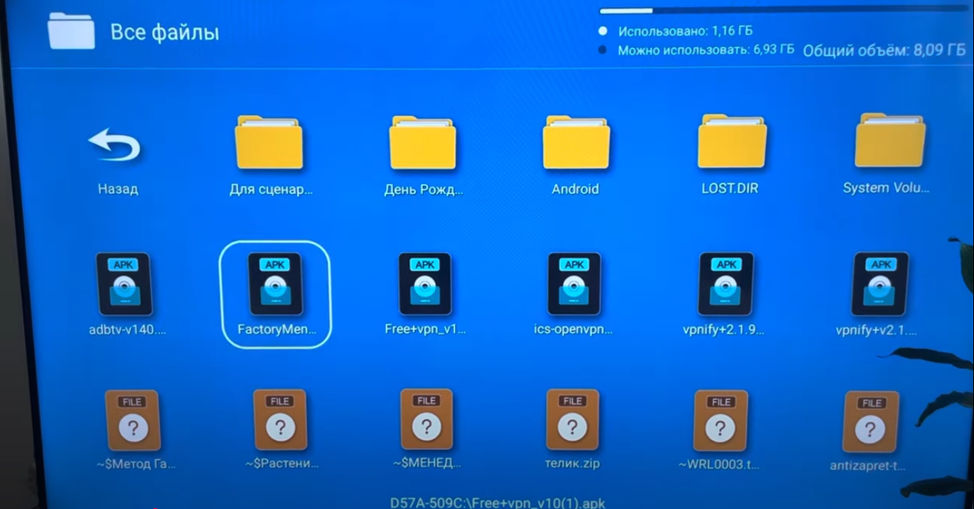Open the ics-openvpn APK installer

click(x=574, y=284)
